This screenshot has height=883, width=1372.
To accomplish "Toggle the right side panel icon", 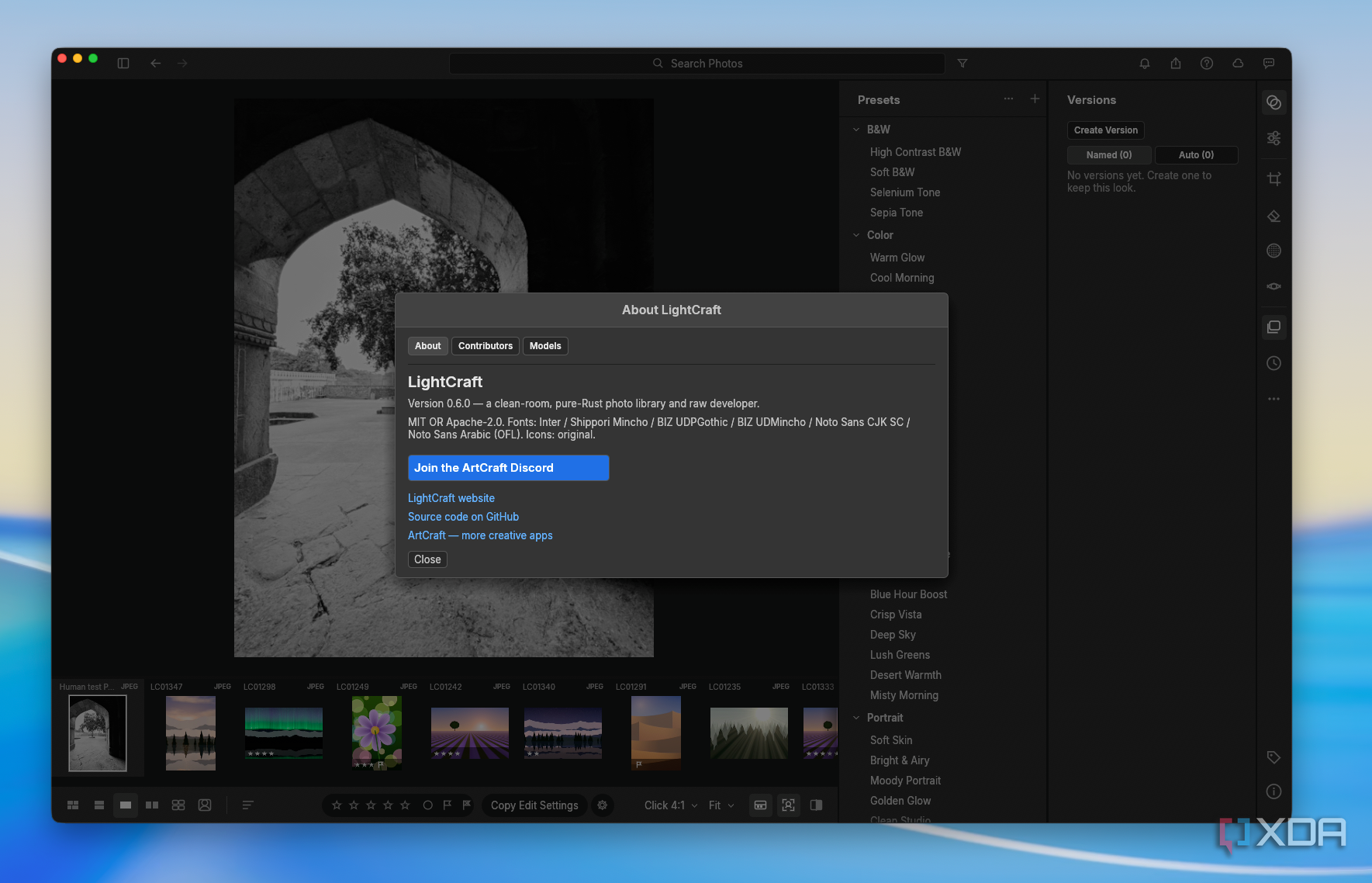I will pos(816,805).
